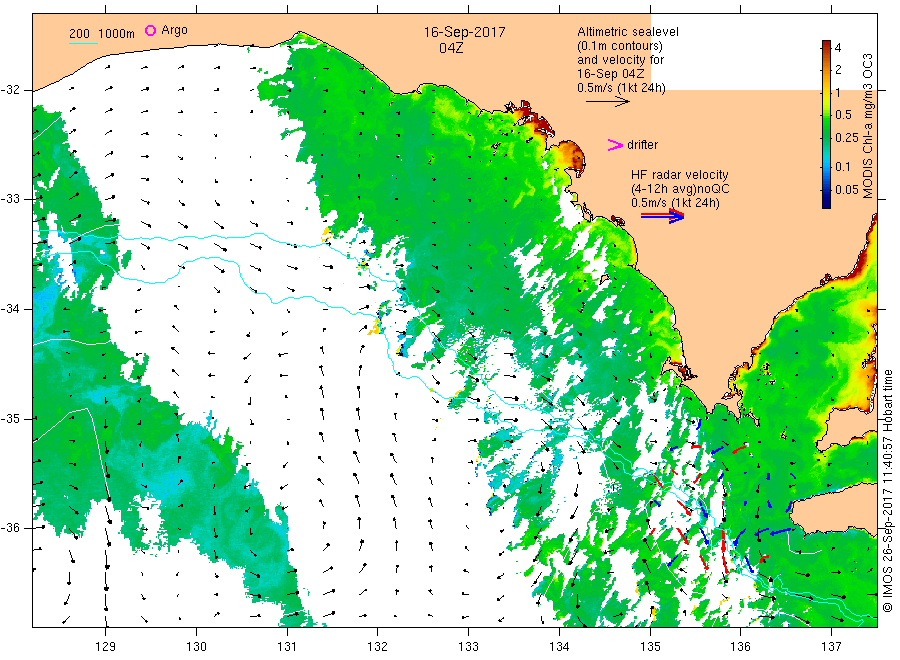Click the colorbar value 0.25
900x660 pixels.
click(847, 138)
